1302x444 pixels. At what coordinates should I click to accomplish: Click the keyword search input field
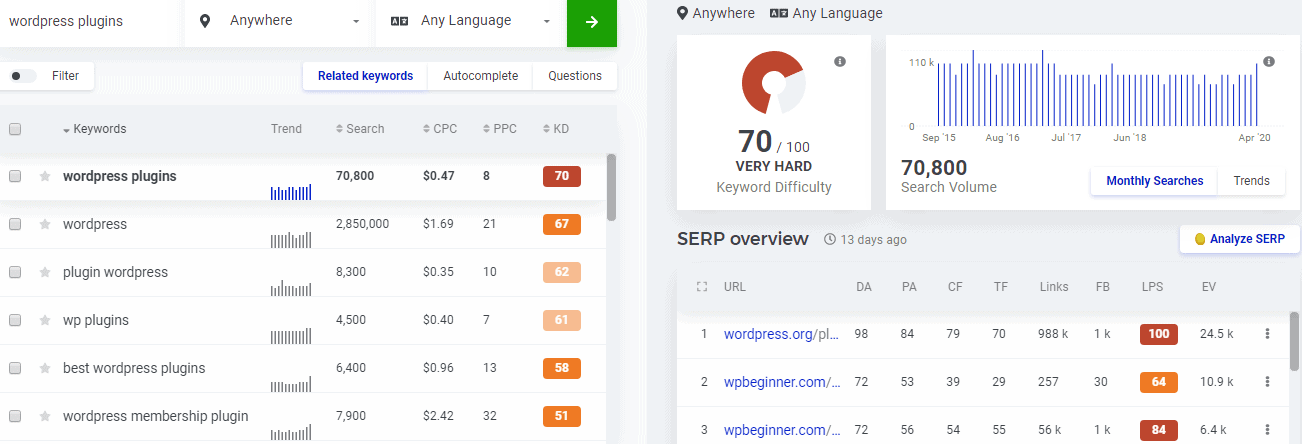[x=90, y=21]
